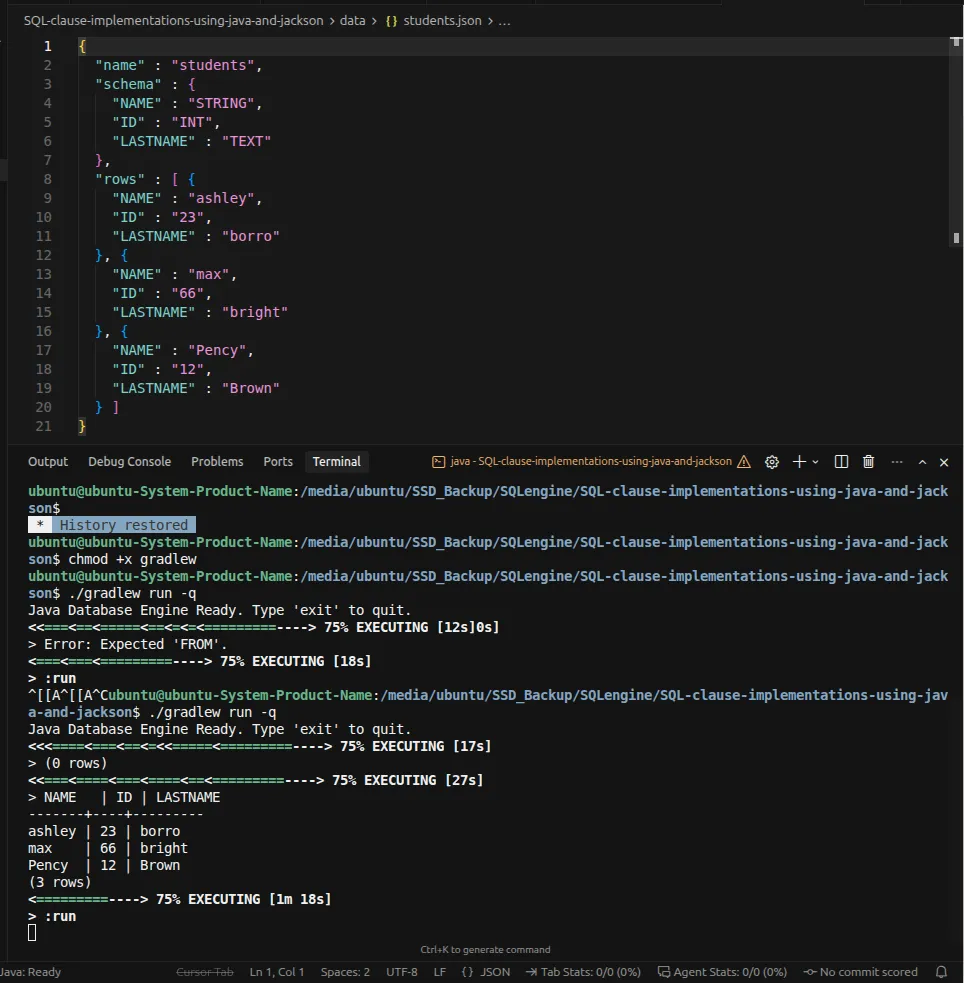
Task: Click the Error: Expected 'FROM' line
Action: [127, 644]
